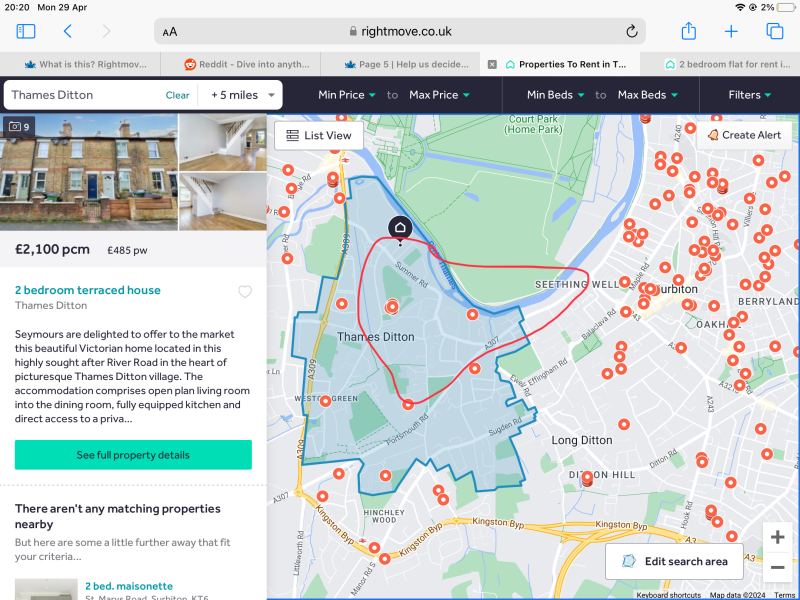Switch to 2 bedroom flat for rent tab
The image size is (800, 600).
728,64
